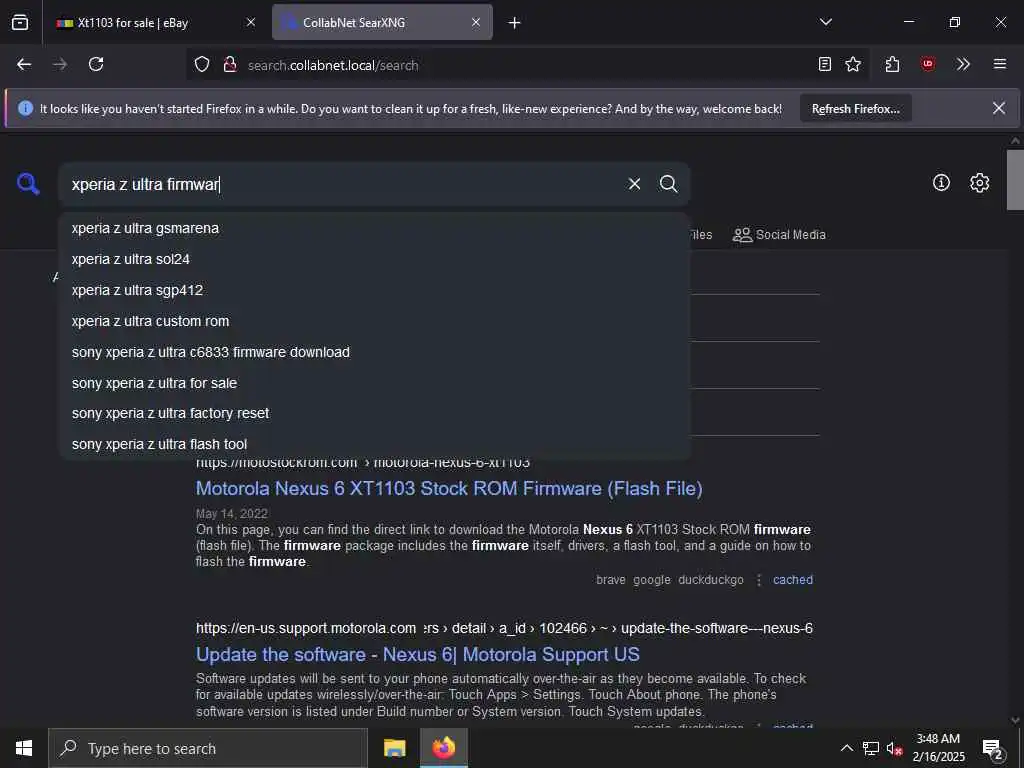The image size is (1024, 768).
Task: Click the Refresh Firefox button
Action: pyautogui.click(x=856, y=108)
